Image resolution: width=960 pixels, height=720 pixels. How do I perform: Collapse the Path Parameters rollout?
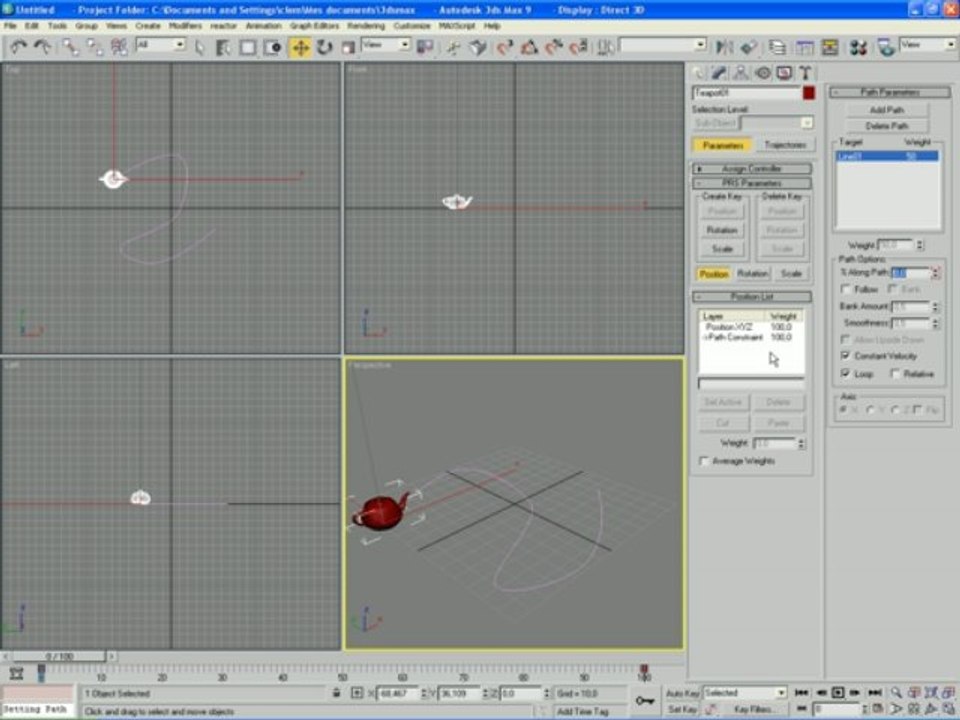coord(890,92)
